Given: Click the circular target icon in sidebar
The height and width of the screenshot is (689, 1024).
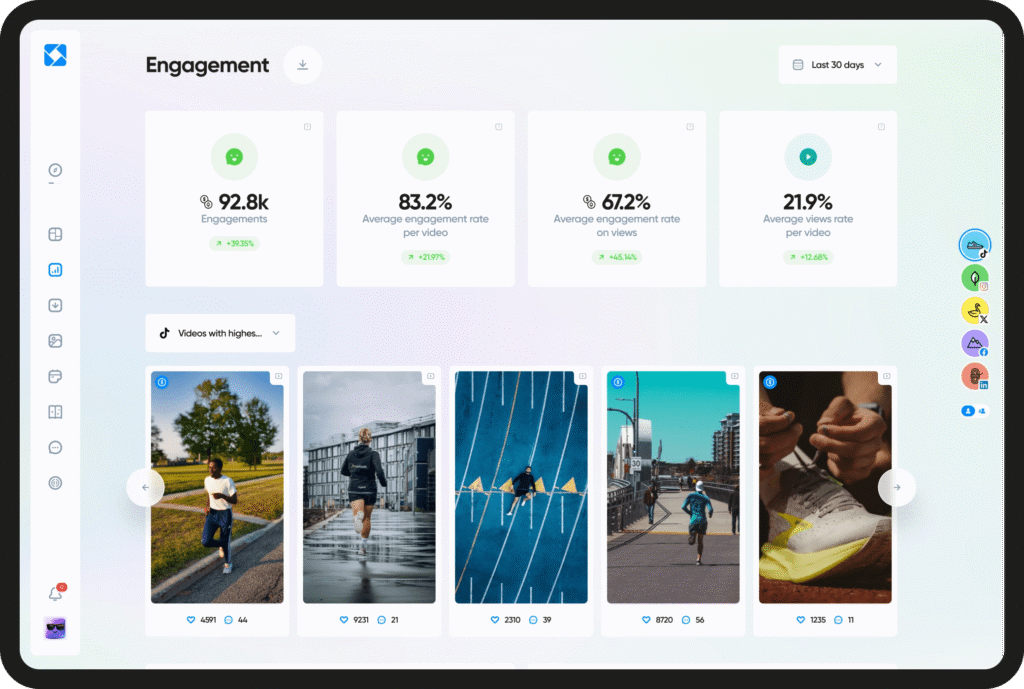Looking at the screenshot, I should click(x=56, y=483).
